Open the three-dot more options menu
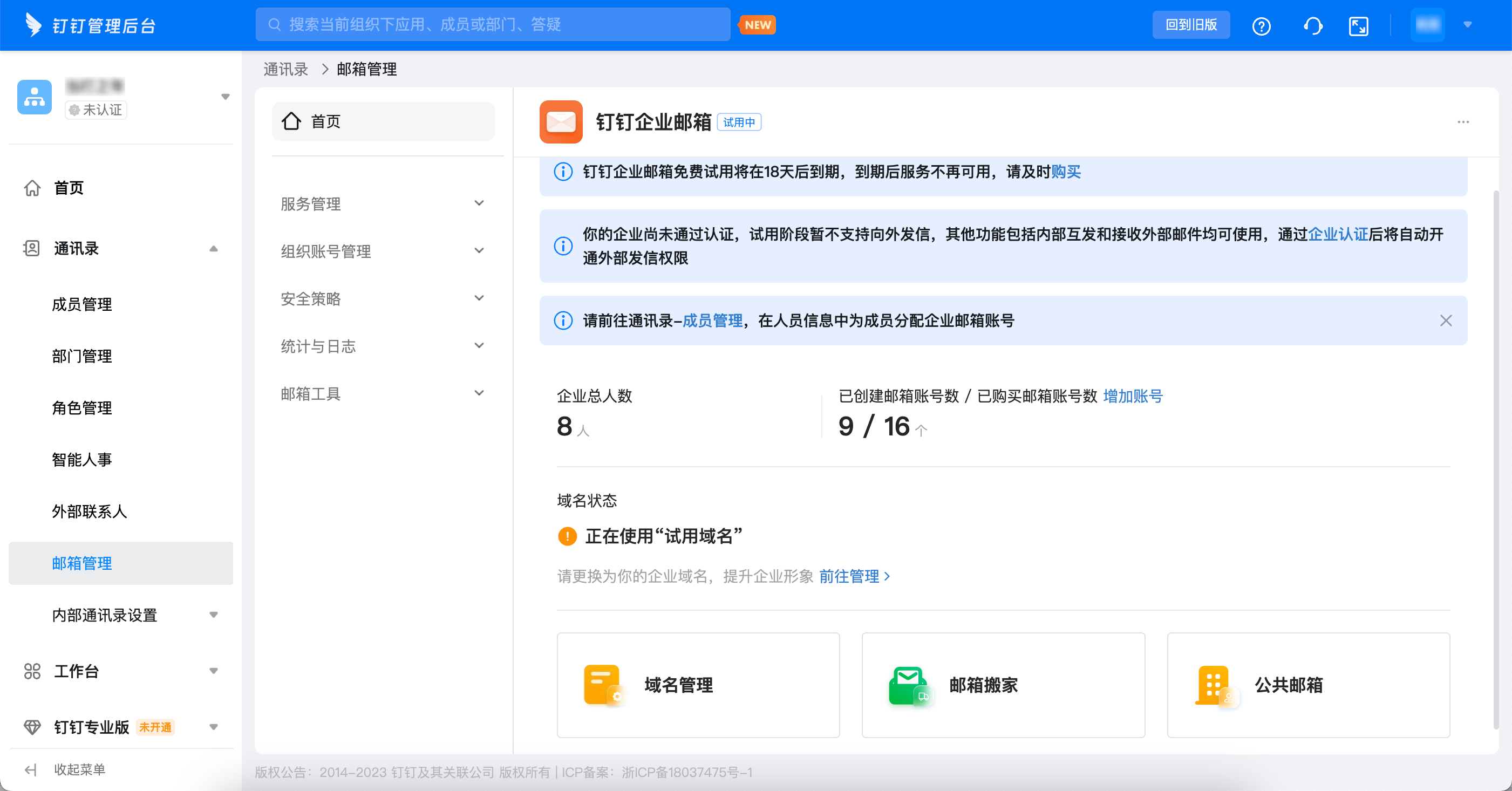Image resolution: width=1512 pixels, height=791 pixels. click(1463, 121)
